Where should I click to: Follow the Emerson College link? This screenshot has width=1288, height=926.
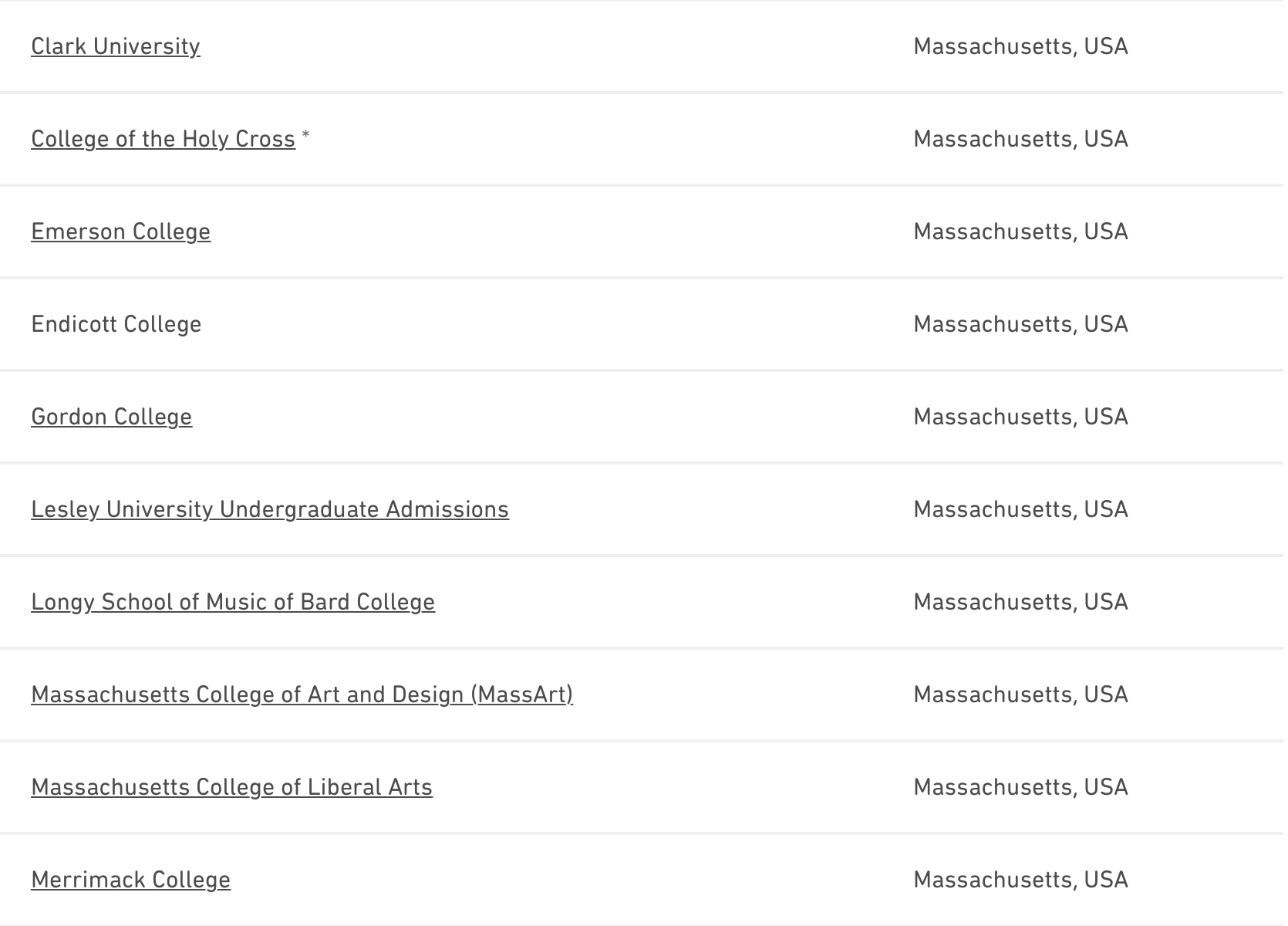tap(120, 231)
